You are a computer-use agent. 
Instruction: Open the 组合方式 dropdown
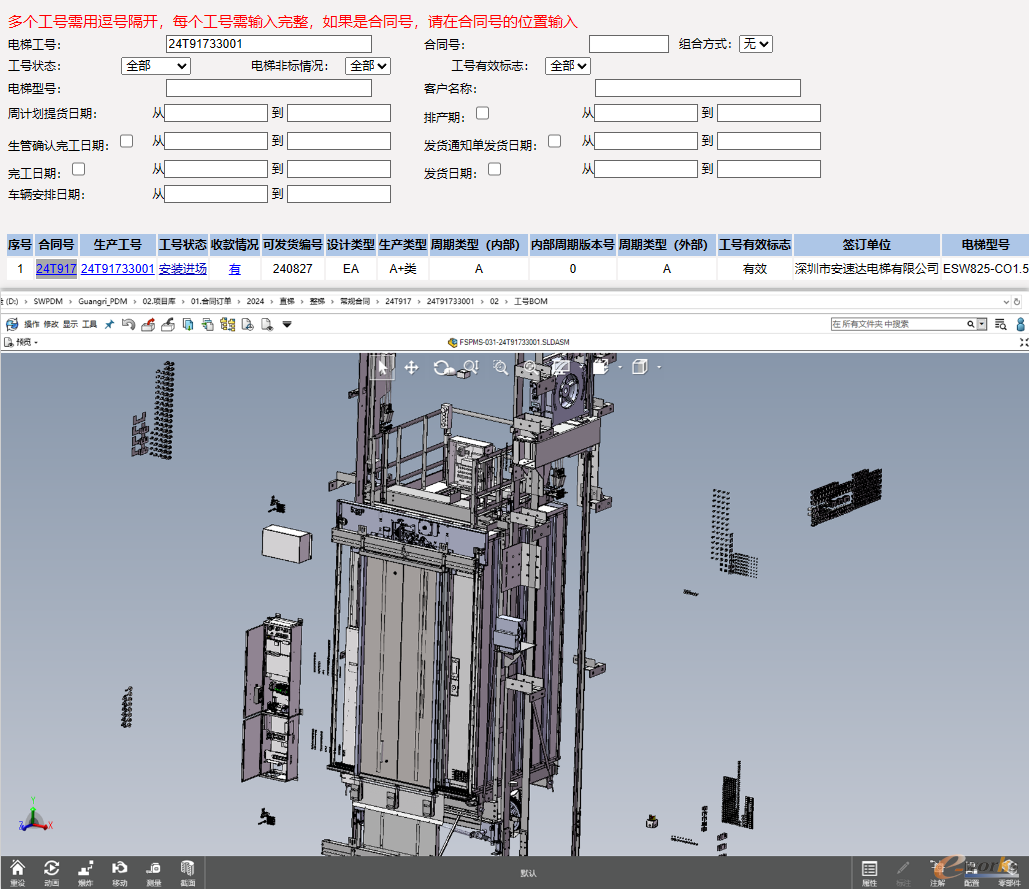coord(756,44)
